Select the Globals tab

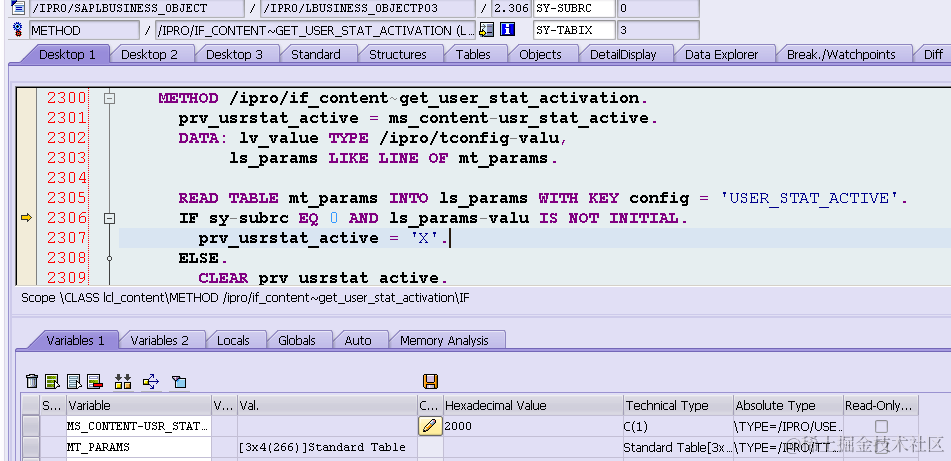(x=297, y=341)
